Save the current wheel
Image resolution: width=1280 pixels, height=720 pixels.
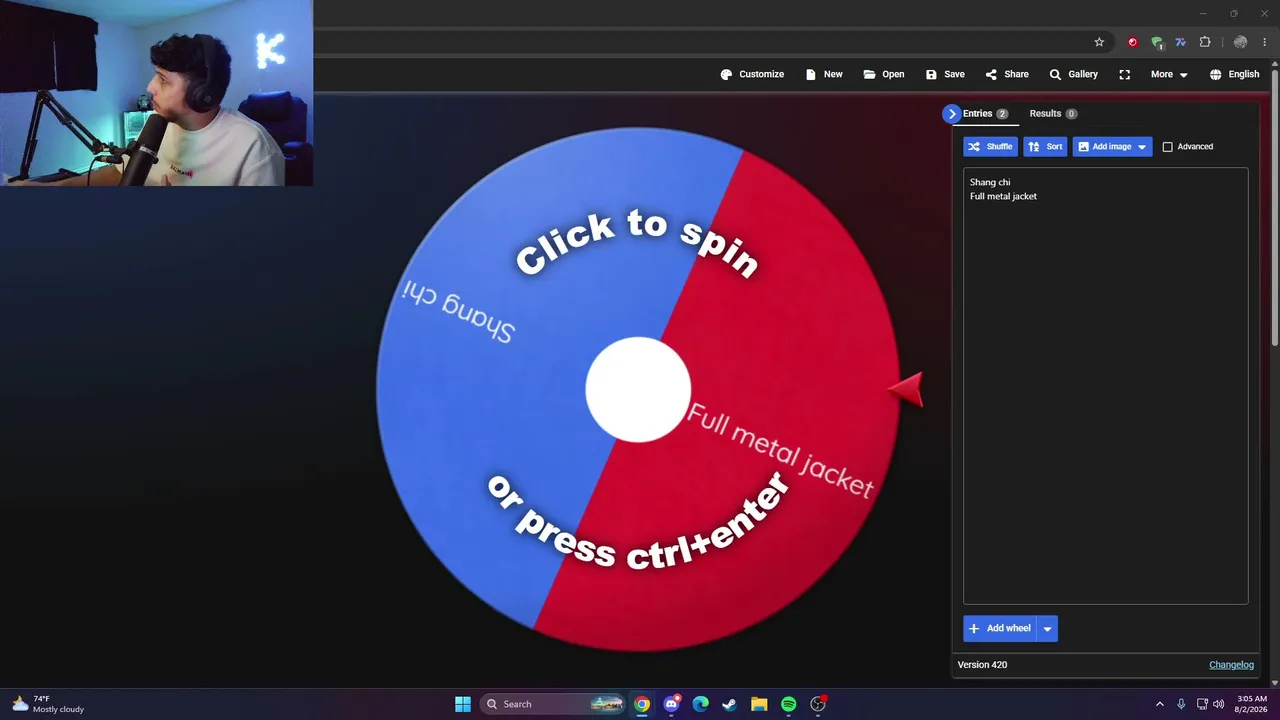coord(945,74)
